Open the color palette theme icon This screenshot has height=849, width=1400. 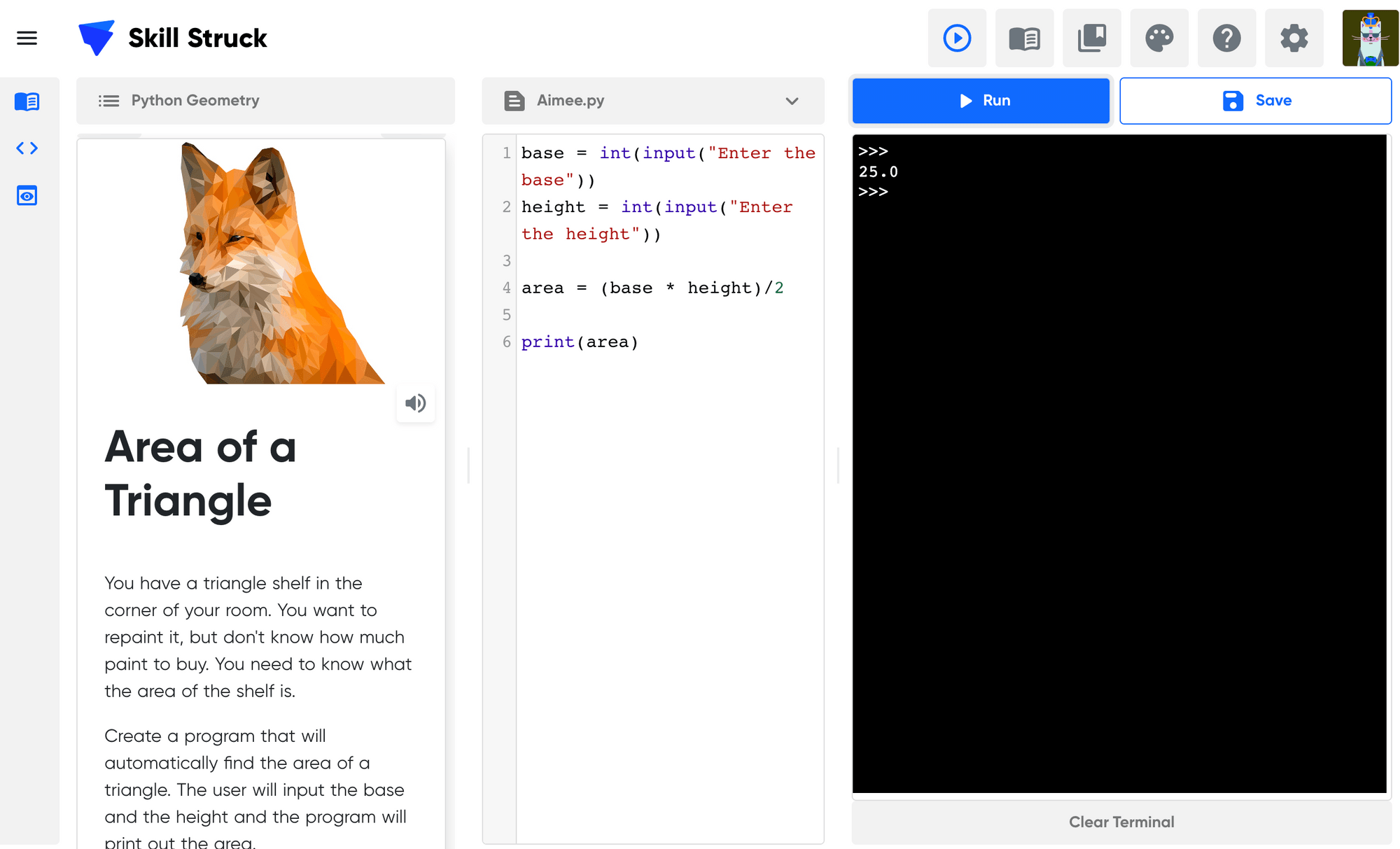click(1159, 38)
